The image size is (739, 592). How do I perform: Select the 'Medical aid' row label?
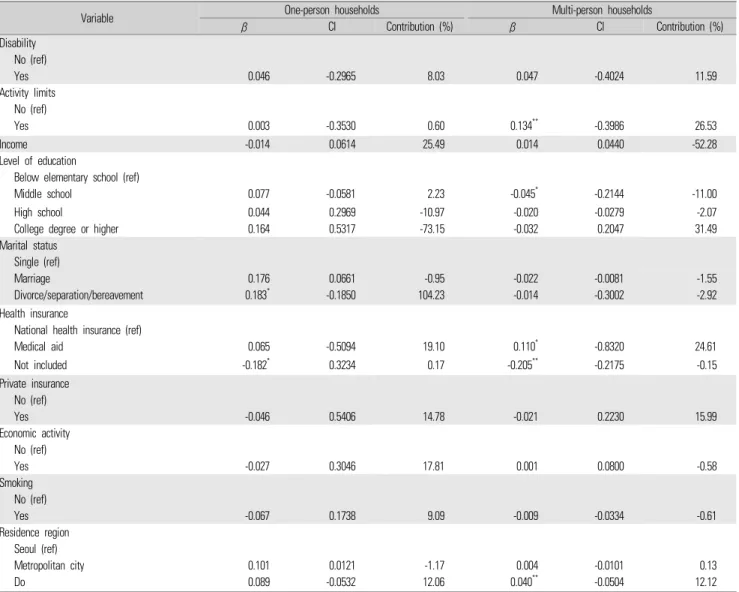coord(39,347)
